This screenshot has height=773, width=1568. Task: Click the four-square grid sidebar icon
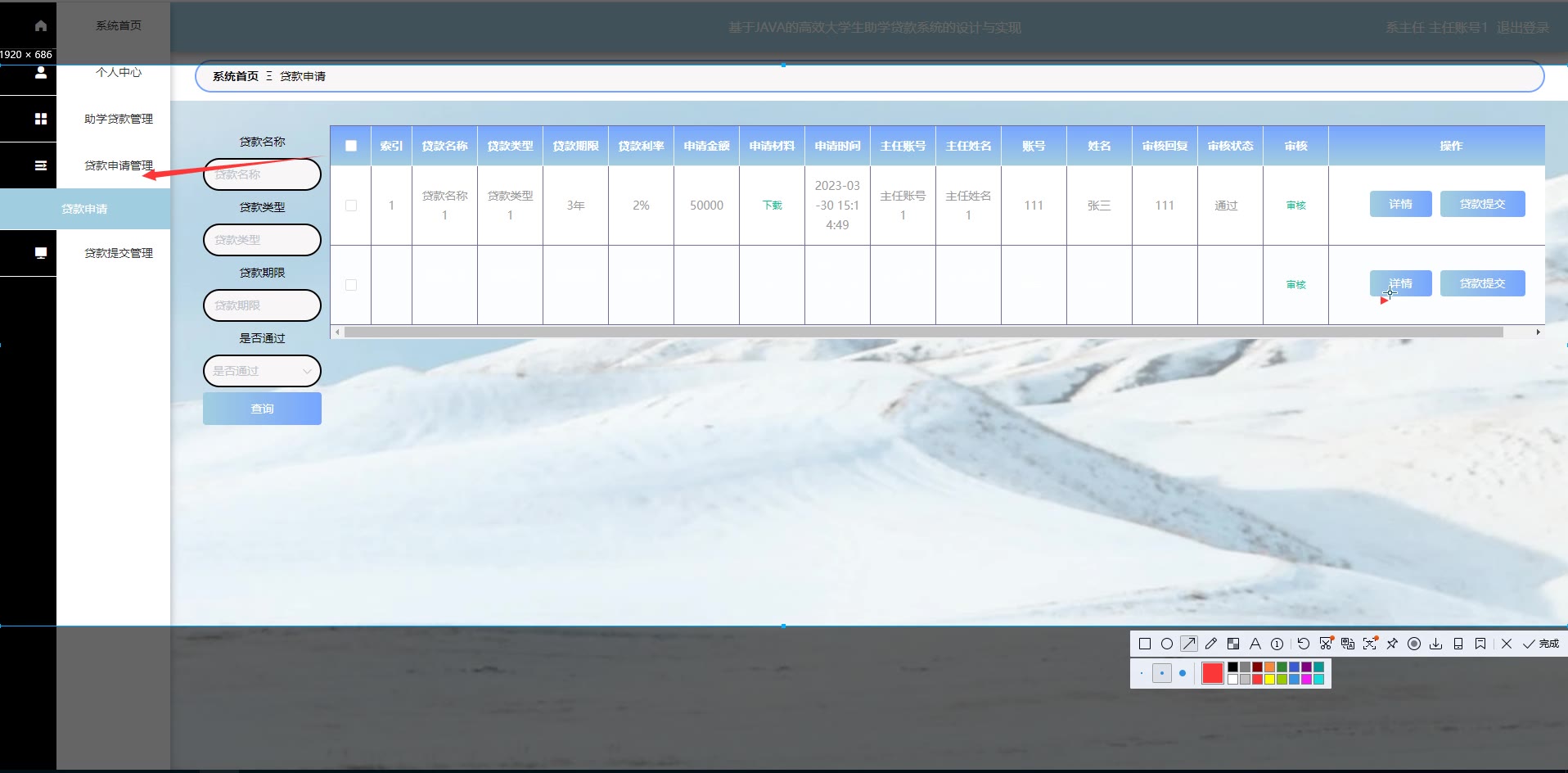coord(41,119)
